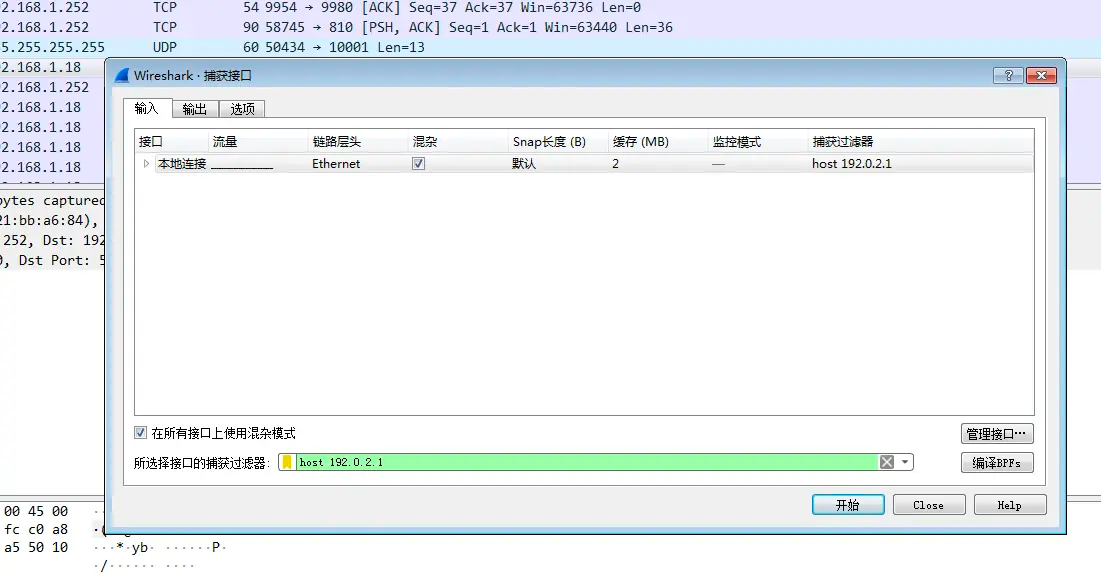Click the Close button
This screenshot has height=579, width=1101.
(x=928, y=504)
